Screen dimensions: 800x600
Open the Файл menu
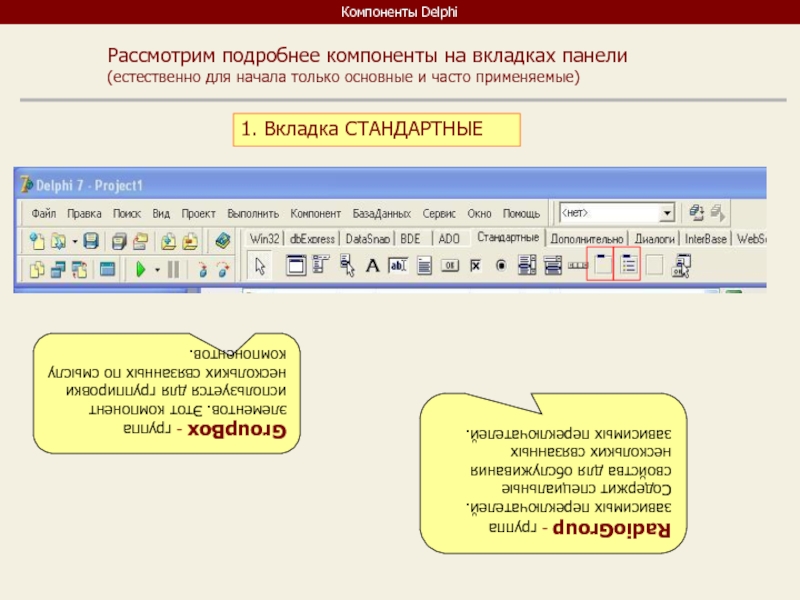(43, 214)
